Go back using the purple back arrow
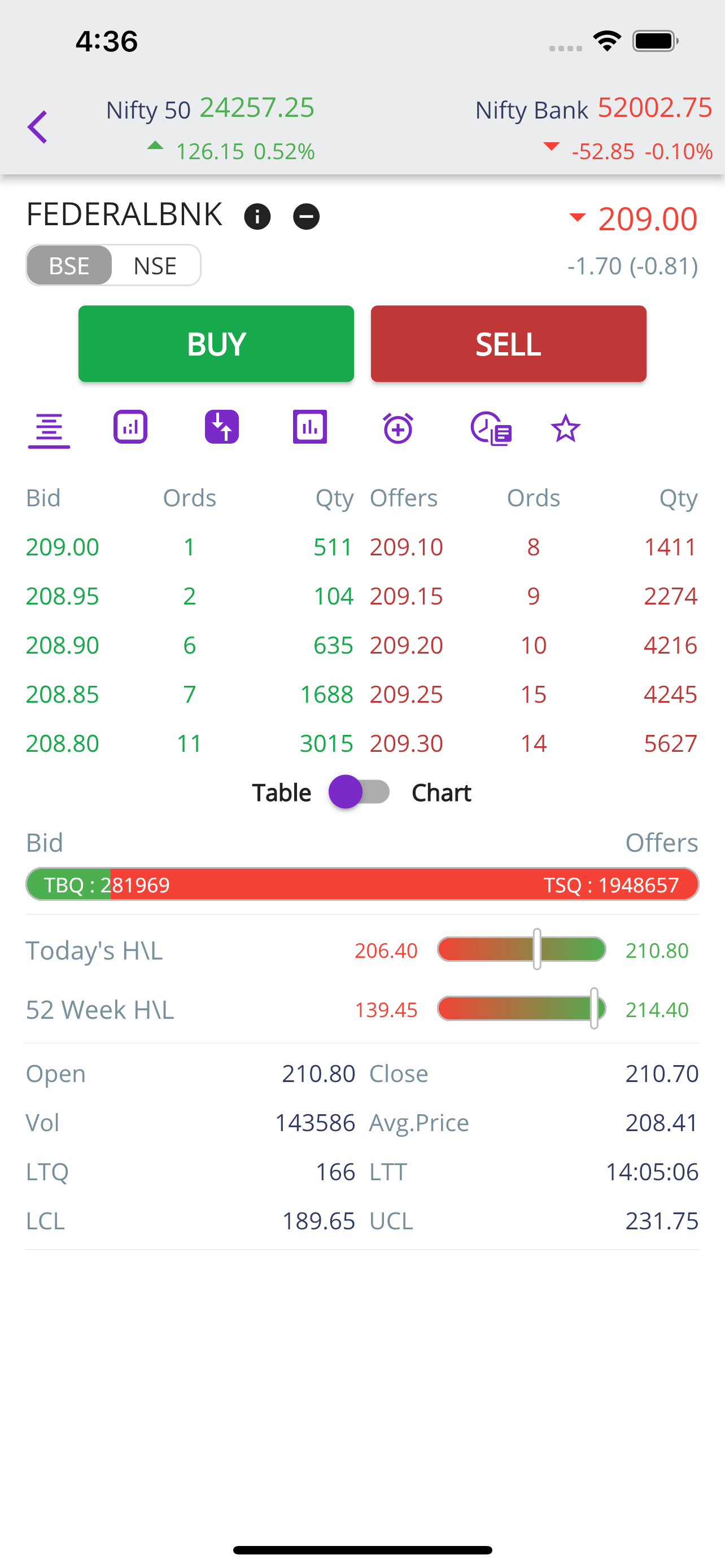The image size is (725, 1568). point(37,127)
